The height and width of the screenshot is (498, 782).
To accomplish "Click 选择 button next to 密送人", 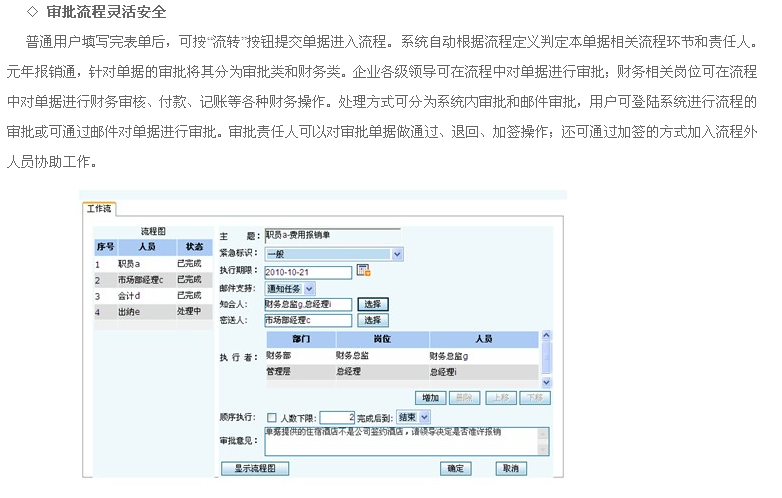I will [372, 321].
